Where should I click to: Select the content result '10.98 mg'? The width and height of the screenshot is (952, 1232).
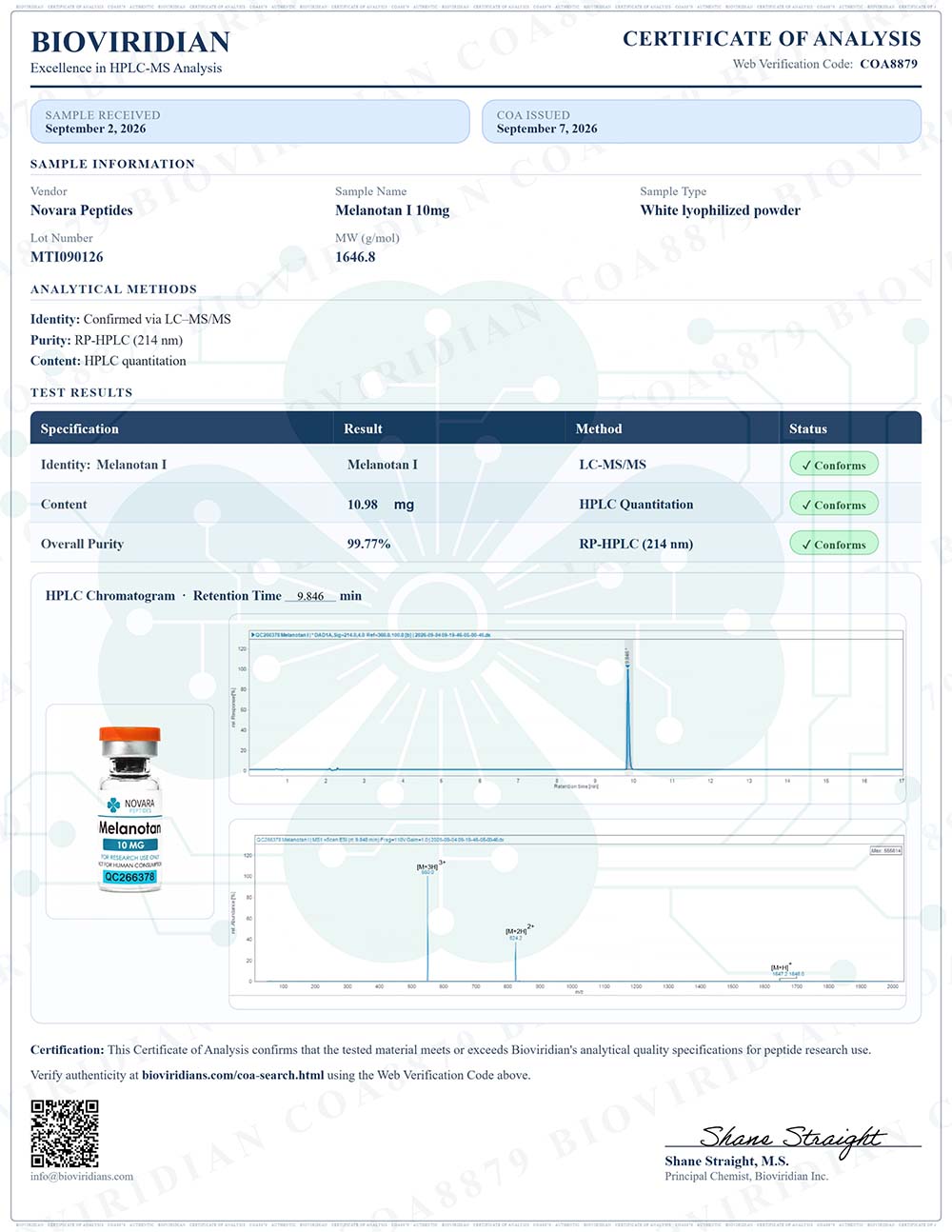[x=381, y=505]
